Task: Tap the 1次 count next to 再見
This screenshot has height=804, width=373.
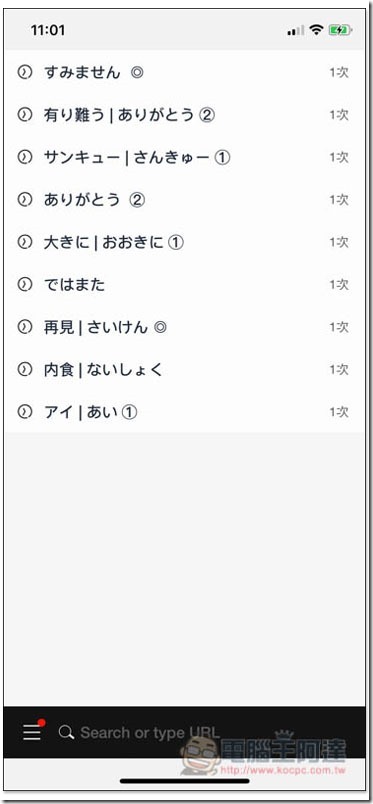Action: [x=339, y=327]
